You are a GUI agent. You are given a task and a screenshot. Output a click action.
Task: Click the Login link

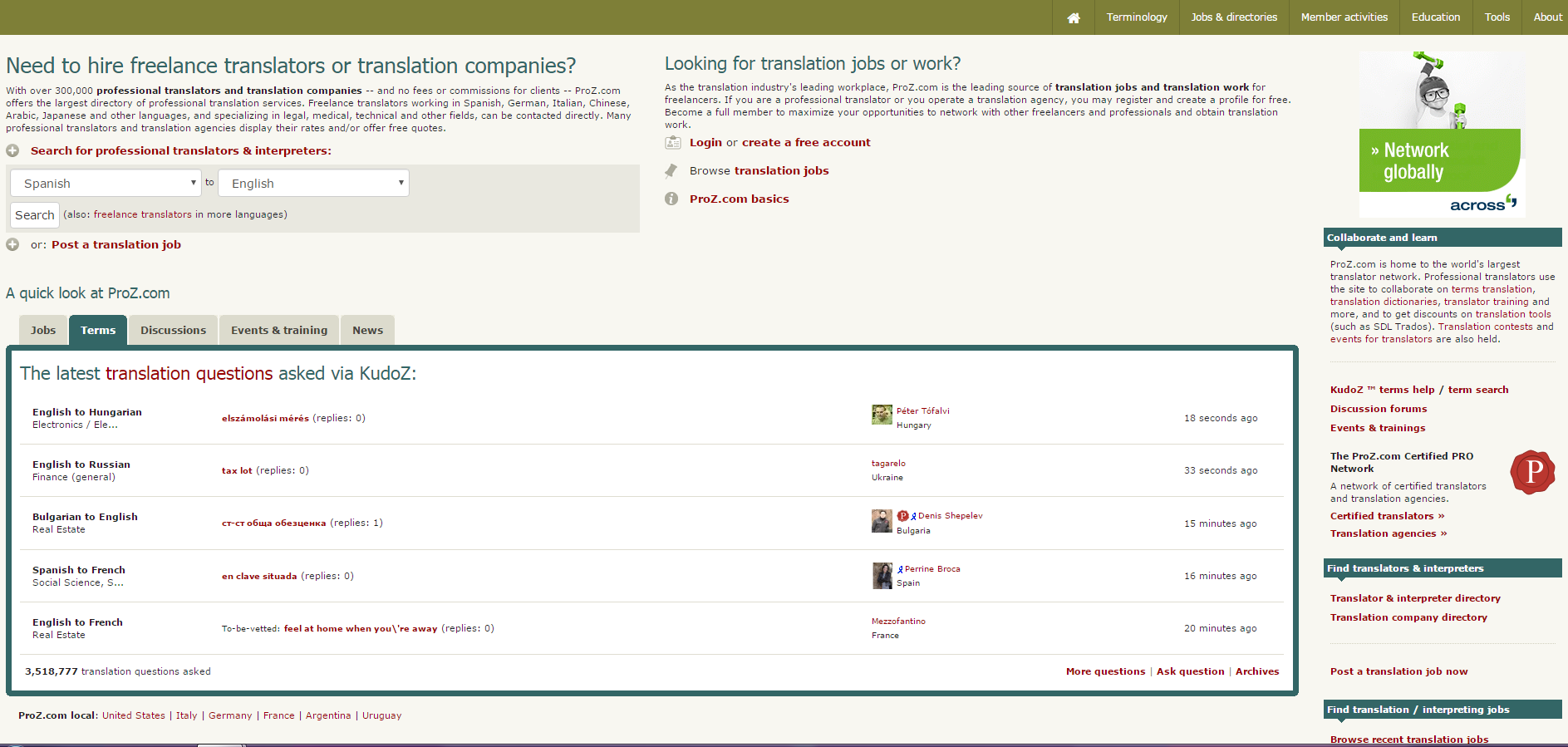click(705, 142)
